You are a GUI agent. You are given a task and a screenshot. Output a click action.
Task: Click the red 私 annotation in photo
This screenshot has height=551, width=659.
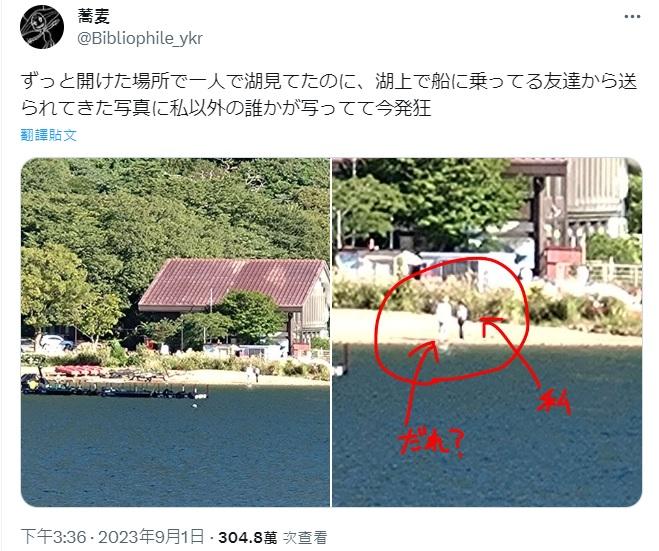click(x=554, y=401)
